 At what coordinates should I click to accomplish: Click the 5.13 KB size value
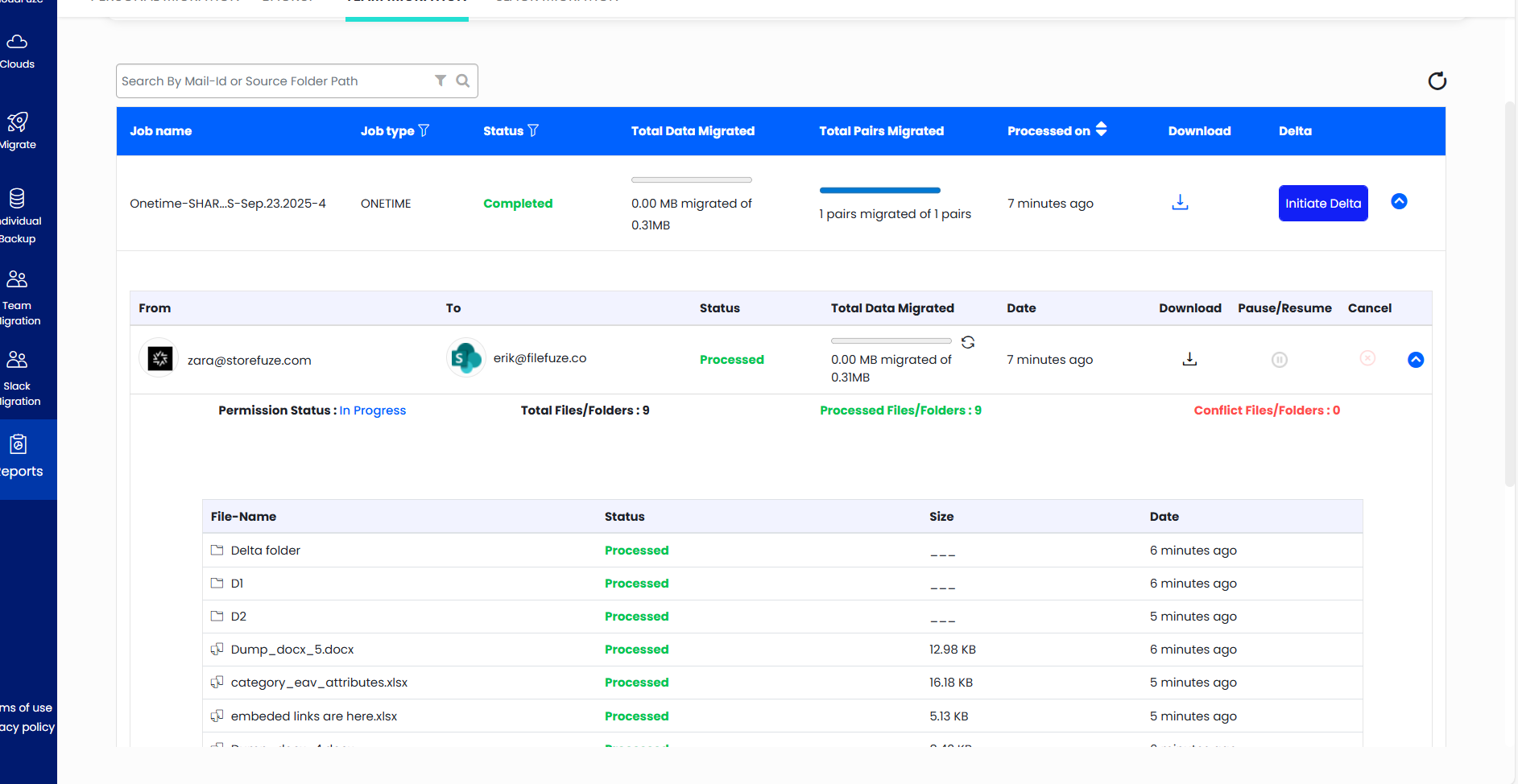click(x=949, y=716)
